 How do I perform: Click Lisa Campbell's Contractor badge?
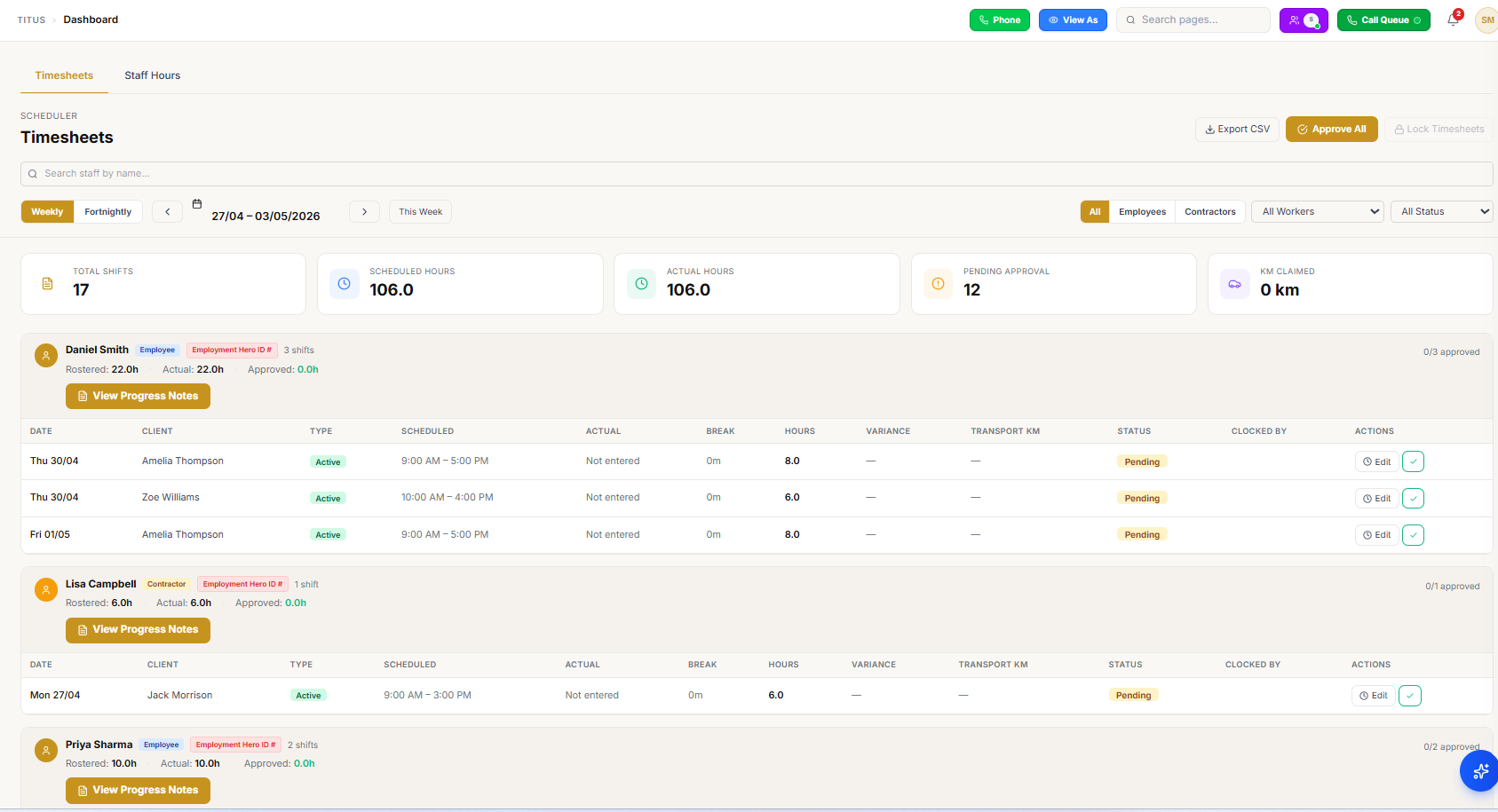point(167,585)
